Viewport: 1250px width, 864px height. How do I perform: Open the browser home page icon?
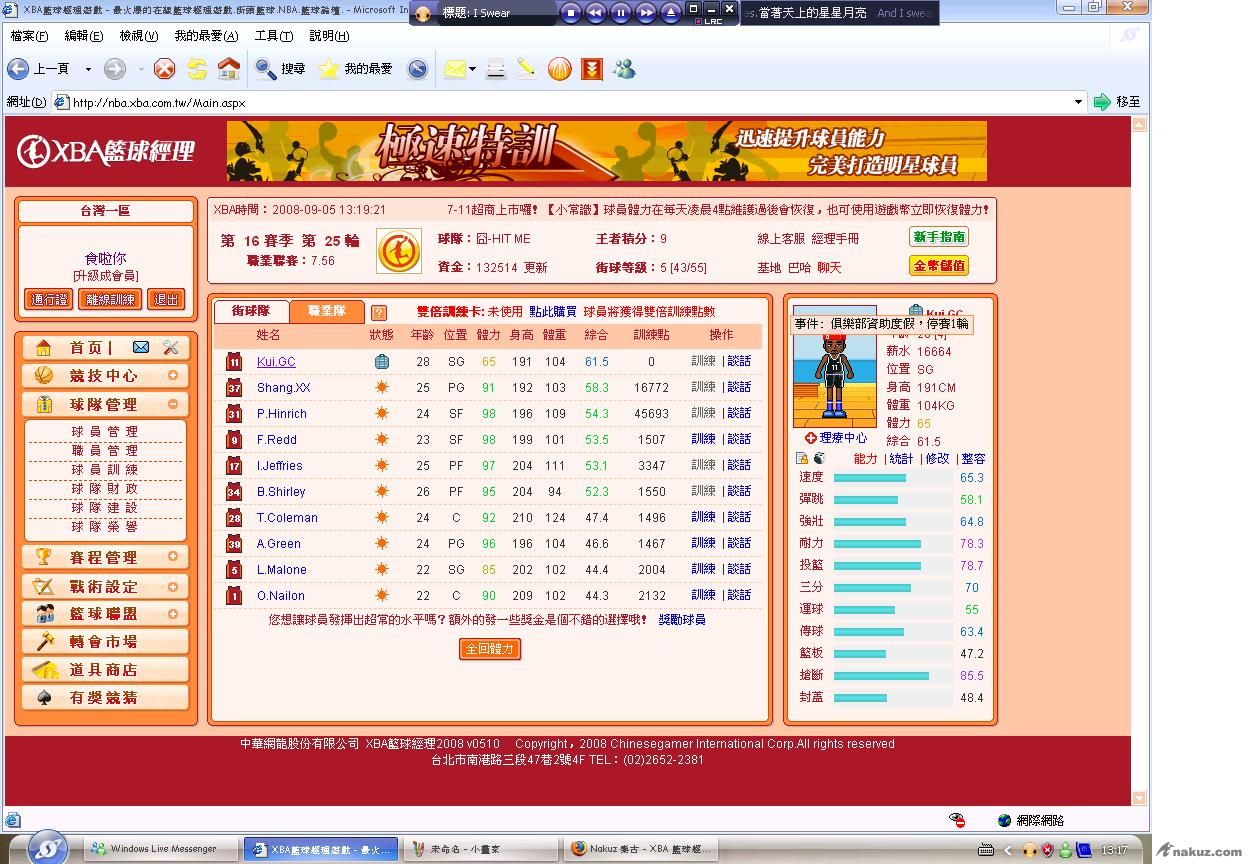coord(229,69)
